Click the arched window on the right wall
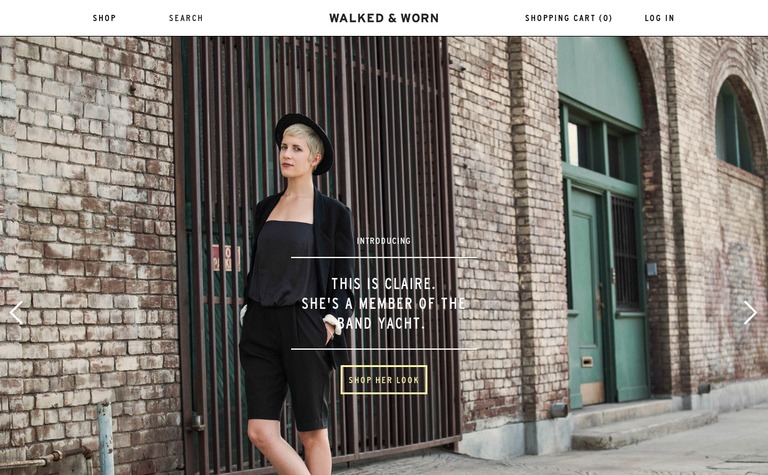The image size is (768, 475). click(x=733, y=128)
